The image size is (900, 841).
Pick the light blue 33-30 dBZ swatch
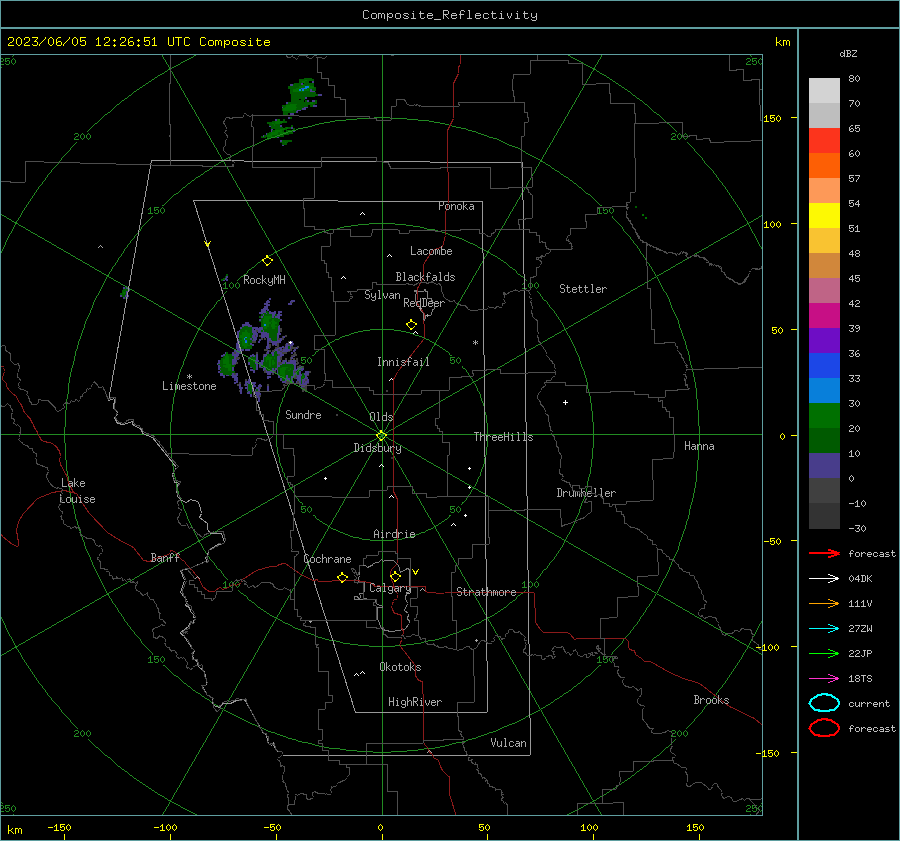[824, 391]
